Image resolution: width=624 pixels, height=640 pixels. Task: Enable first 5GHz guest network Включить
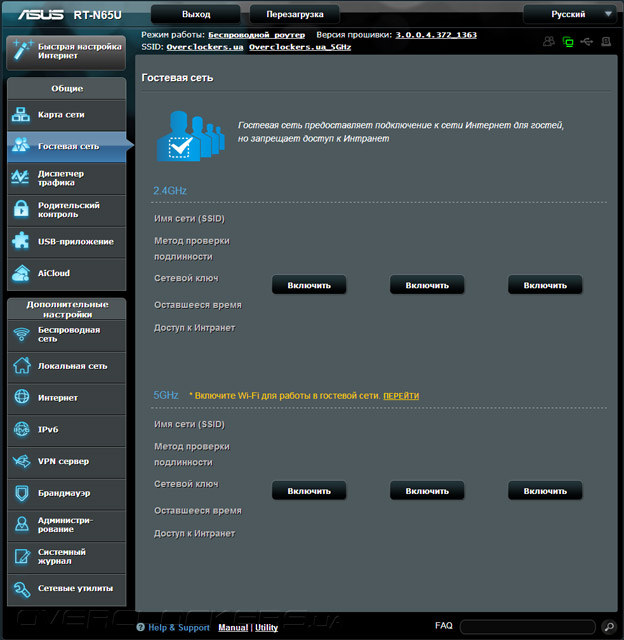(309, 491)
